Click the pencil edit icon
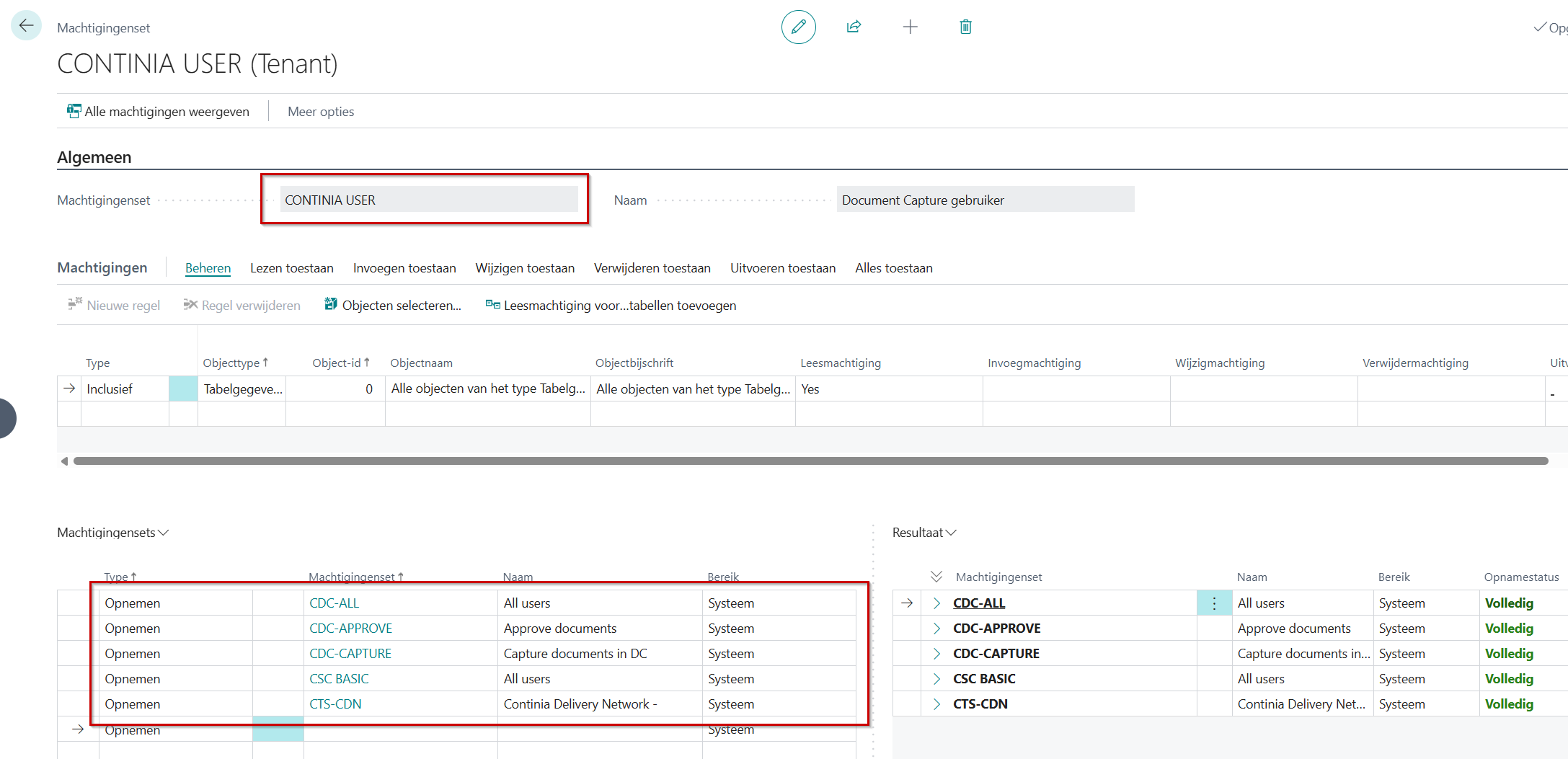The height and width of the screenshot is (759, 1568). click(x=798, y=27)
